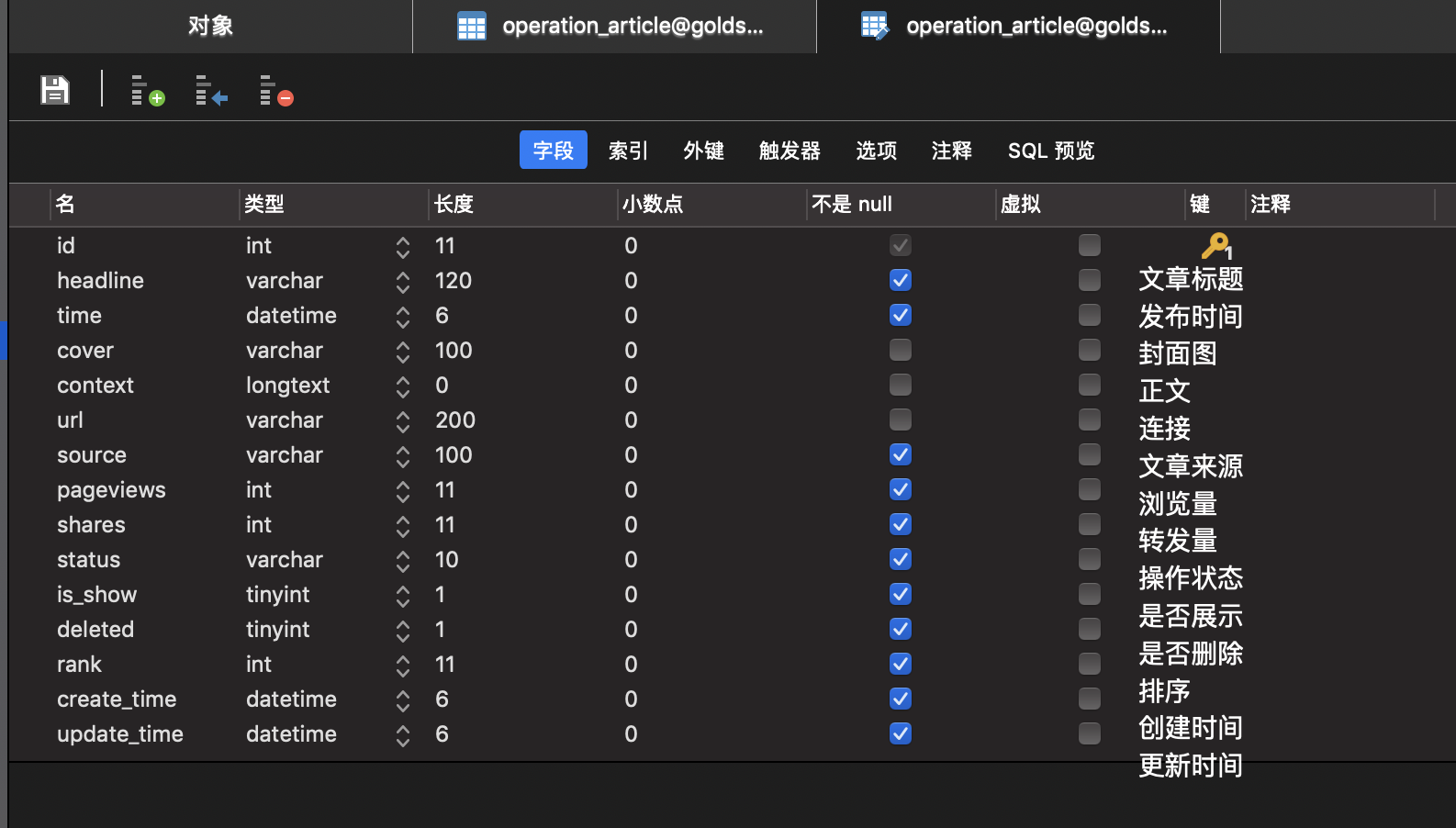The height and width of the screenshot is (828, 1456).
Task: Switch to the 选项 tab
Action: click(877, 150)
